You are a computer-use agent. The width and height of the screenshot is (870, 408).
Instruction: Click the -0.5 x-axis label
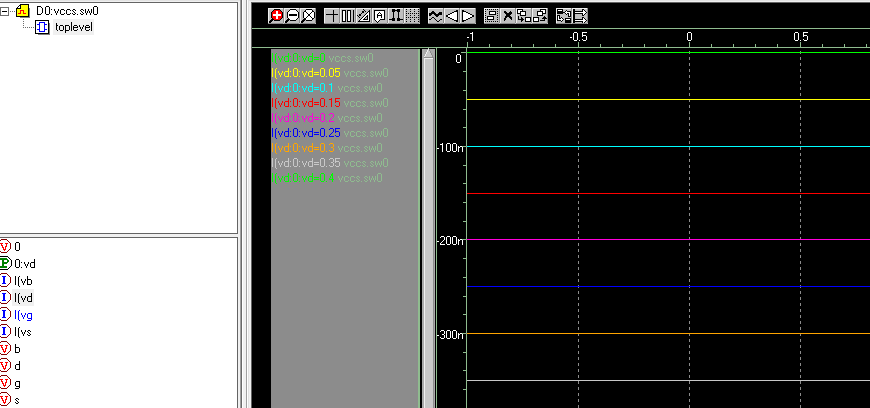pyautogui.click(x=578, y=37)
